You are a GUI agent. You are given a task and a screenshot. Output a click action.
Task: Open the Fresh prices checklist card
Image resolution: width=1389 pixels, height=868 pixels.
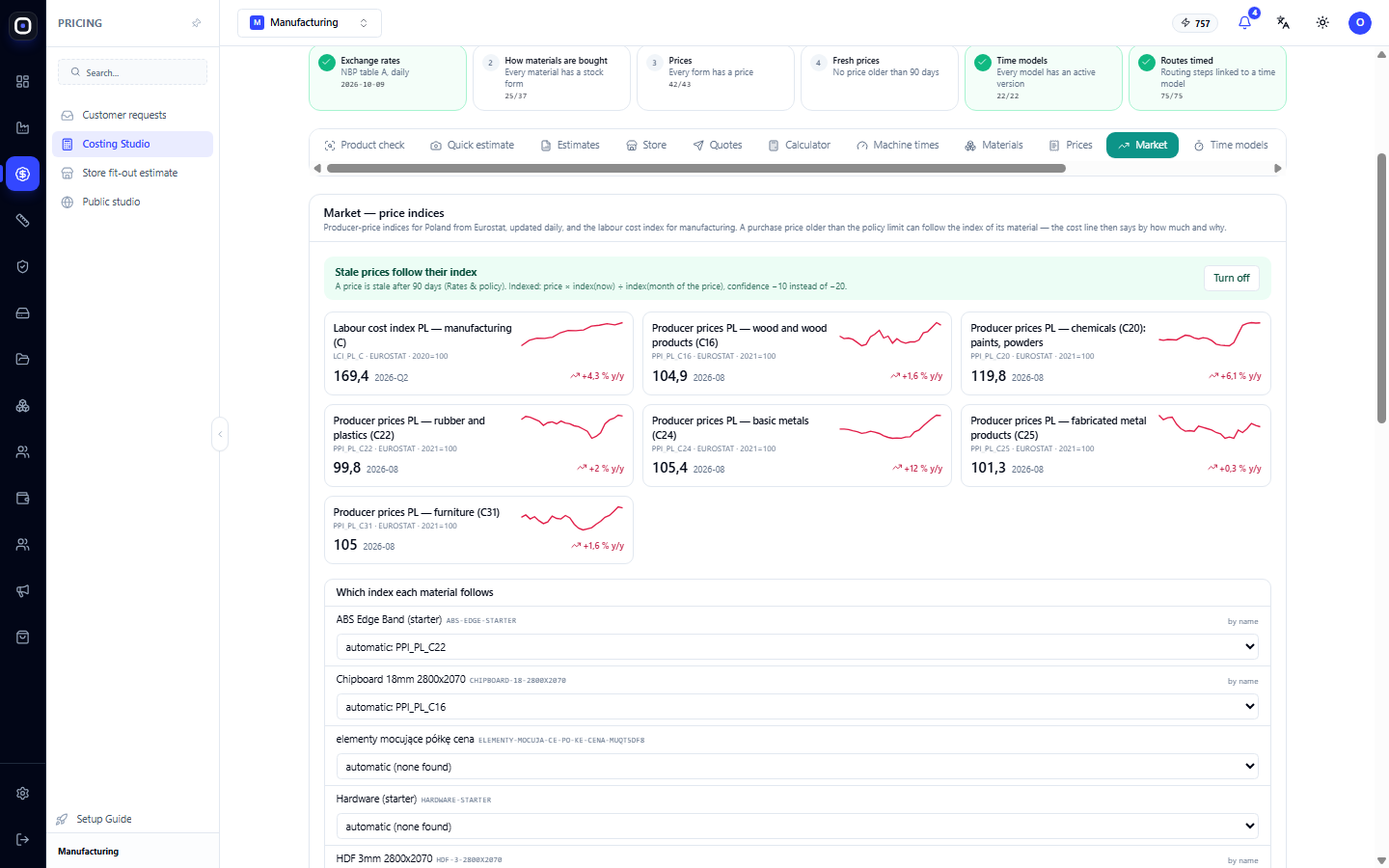click(880, 77)
